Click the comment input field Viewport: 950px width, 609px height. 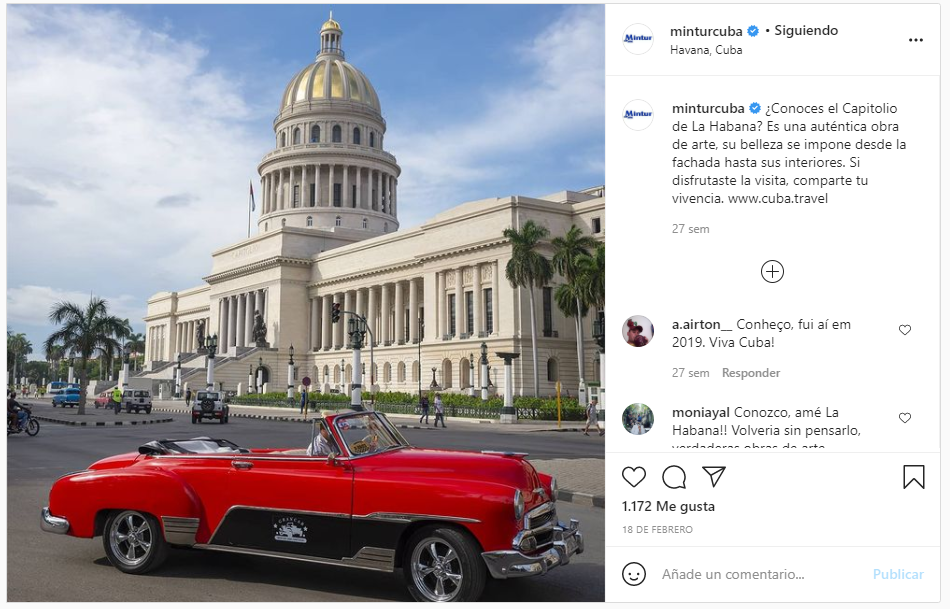pyautogui.click(x=762, y=574)
